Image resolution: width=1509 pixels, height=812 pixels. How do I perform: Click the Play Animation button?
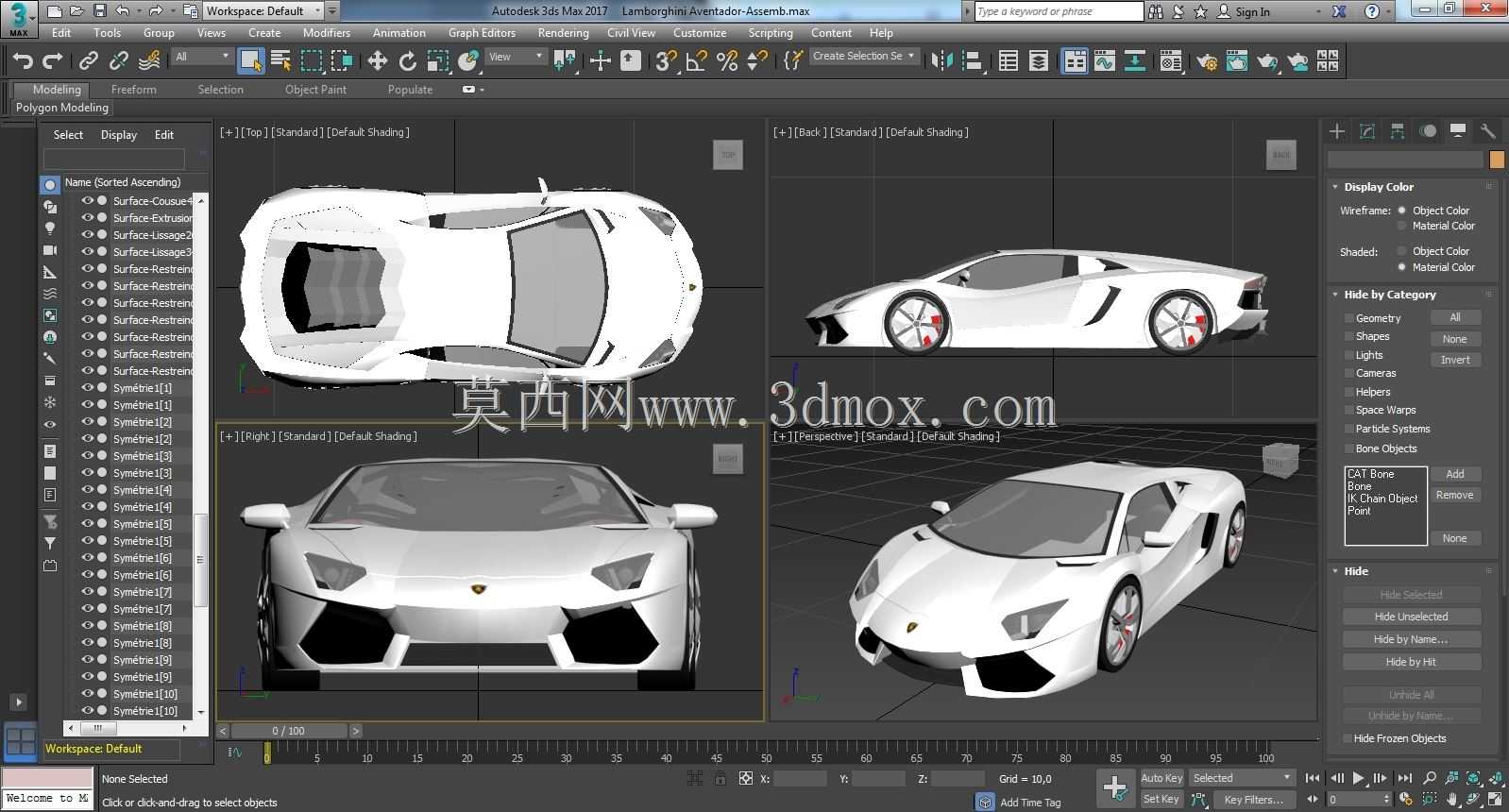tap(1358, 778)
